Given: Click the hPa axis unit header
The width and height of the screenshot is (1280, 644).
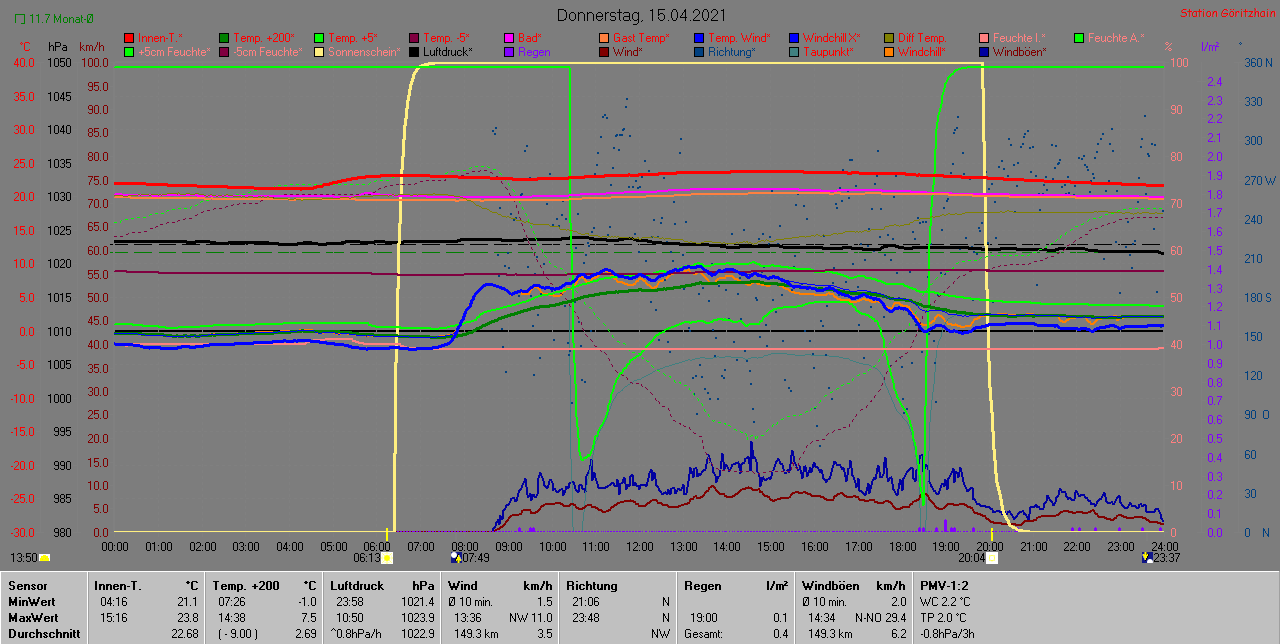Looking at the screenshot, I should coord(57,48).
